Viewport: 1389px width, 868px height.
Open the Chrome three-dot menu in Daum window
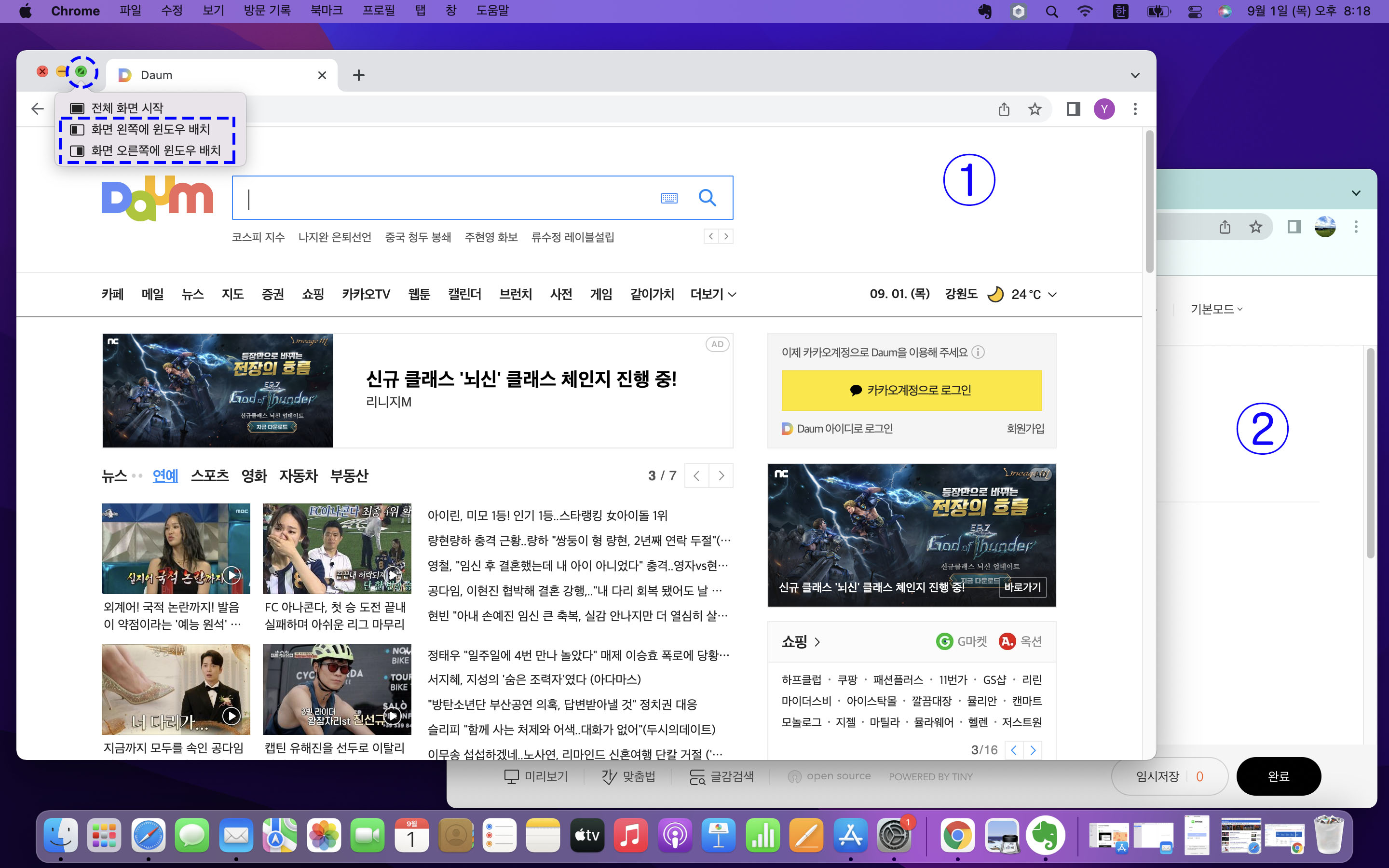[x=1135, y=109]
